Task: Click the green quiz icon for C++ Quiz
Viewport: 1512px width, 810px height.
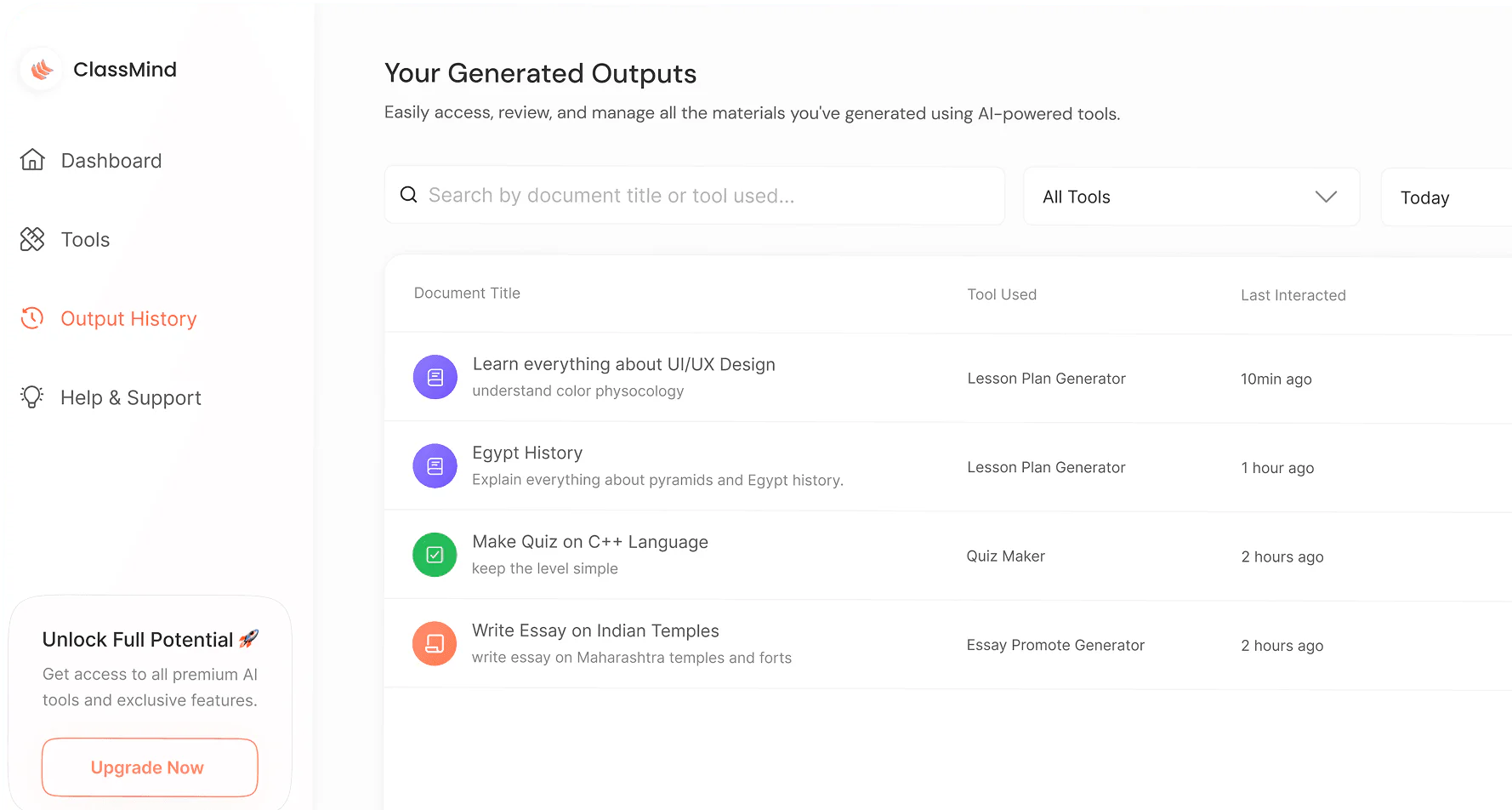Action: 435,555
